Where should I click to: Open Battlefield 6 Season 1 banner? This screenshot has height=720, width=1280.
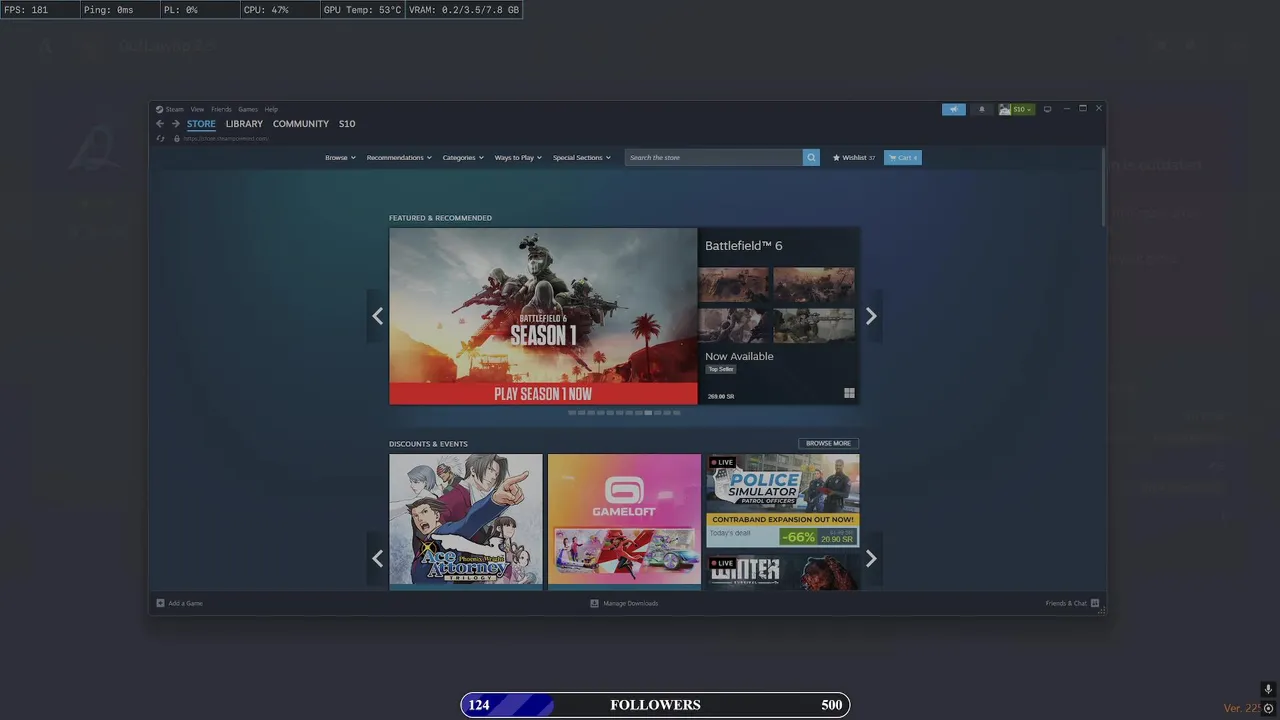(543, 316)
